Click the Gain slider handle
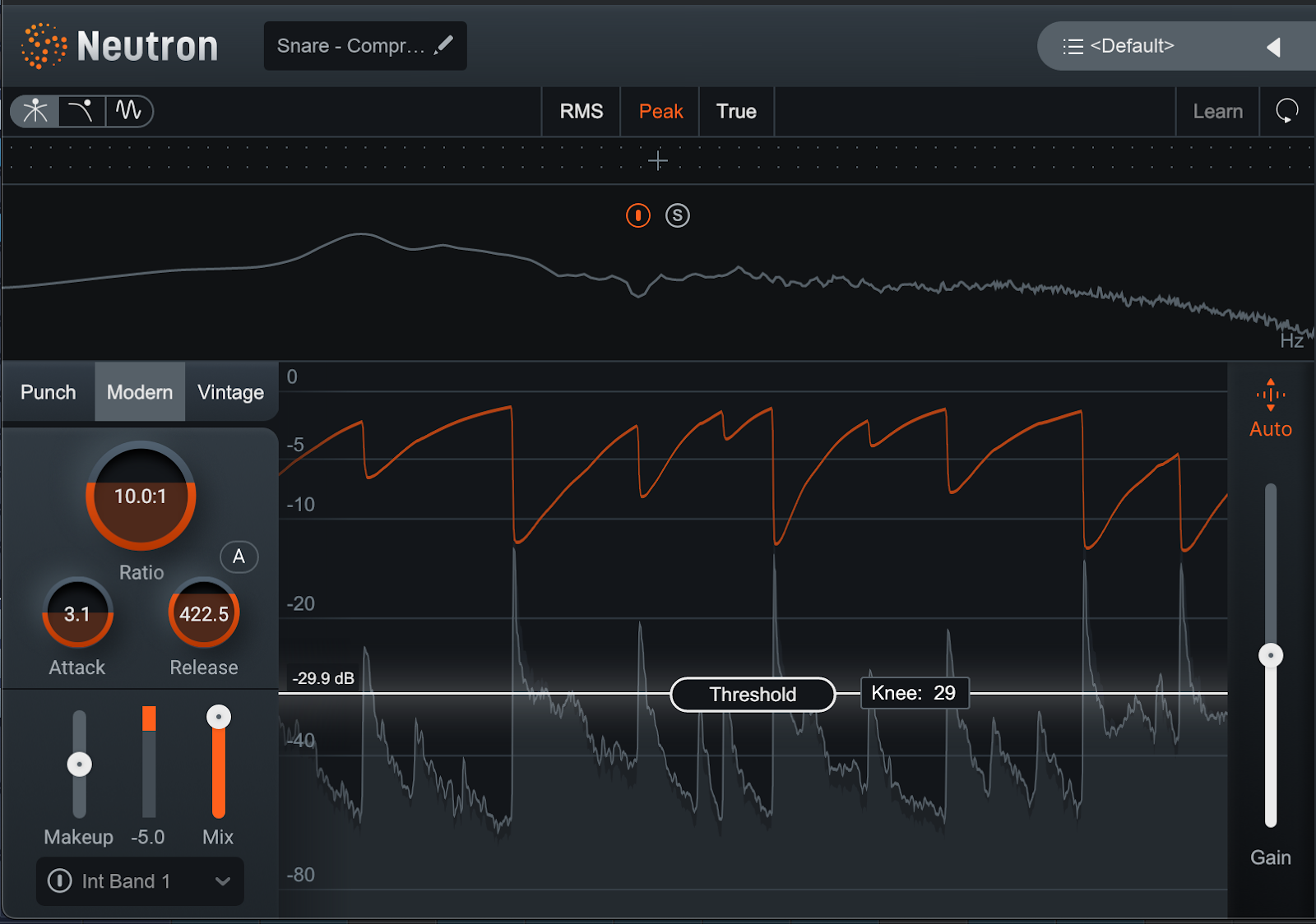This screenshot has width=1316, height=924. click(x=1271, y=655)
